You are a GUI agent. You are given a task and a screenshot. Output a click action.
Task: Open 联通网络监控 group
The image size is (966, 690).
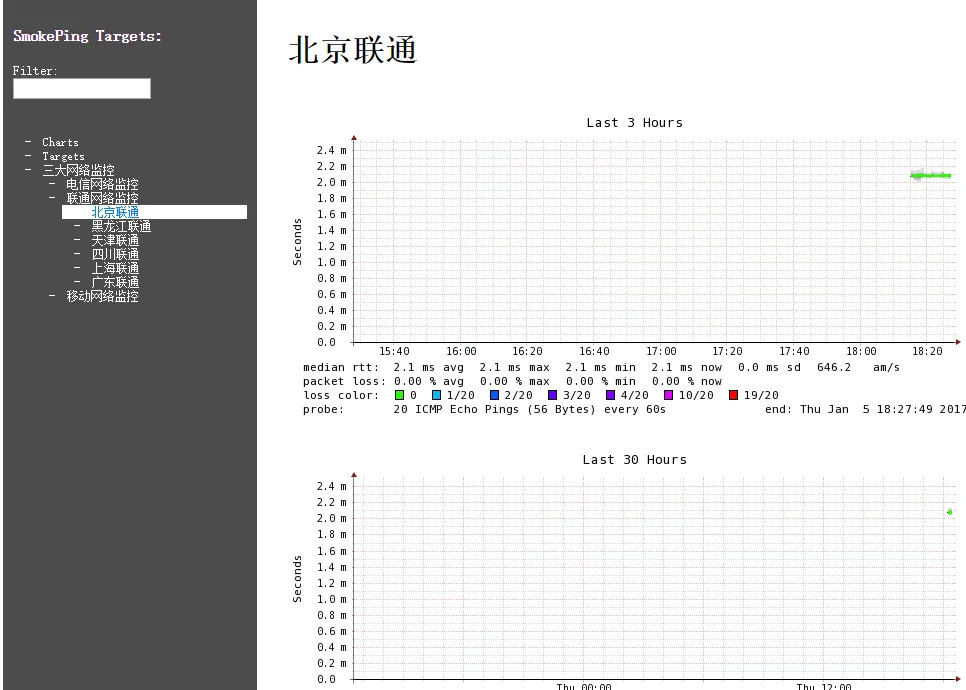click(x=102, y=198)
